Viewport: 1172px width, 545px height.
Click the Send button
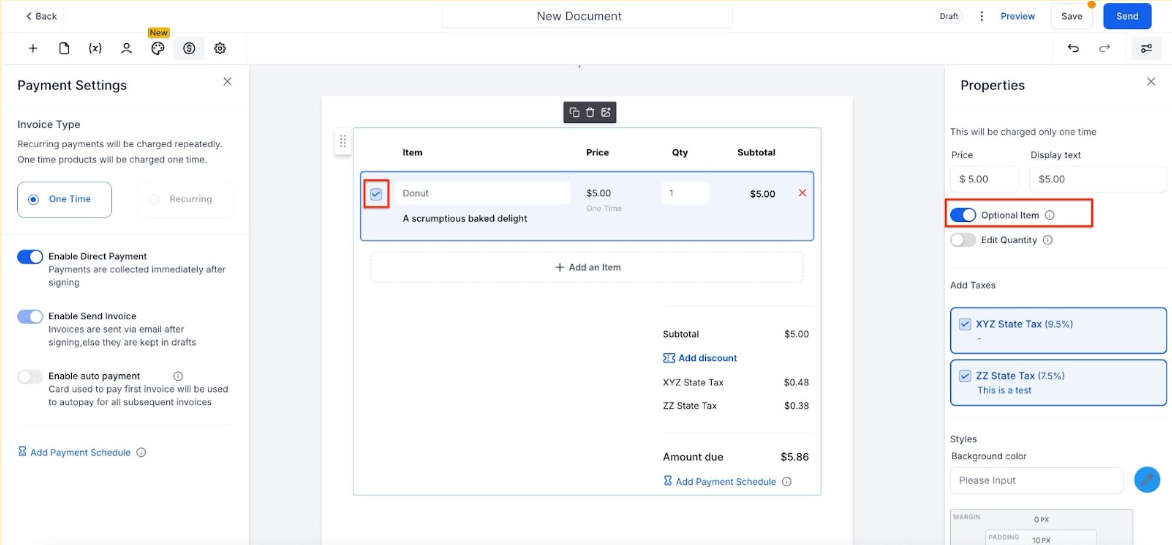tap(1127, 16)
